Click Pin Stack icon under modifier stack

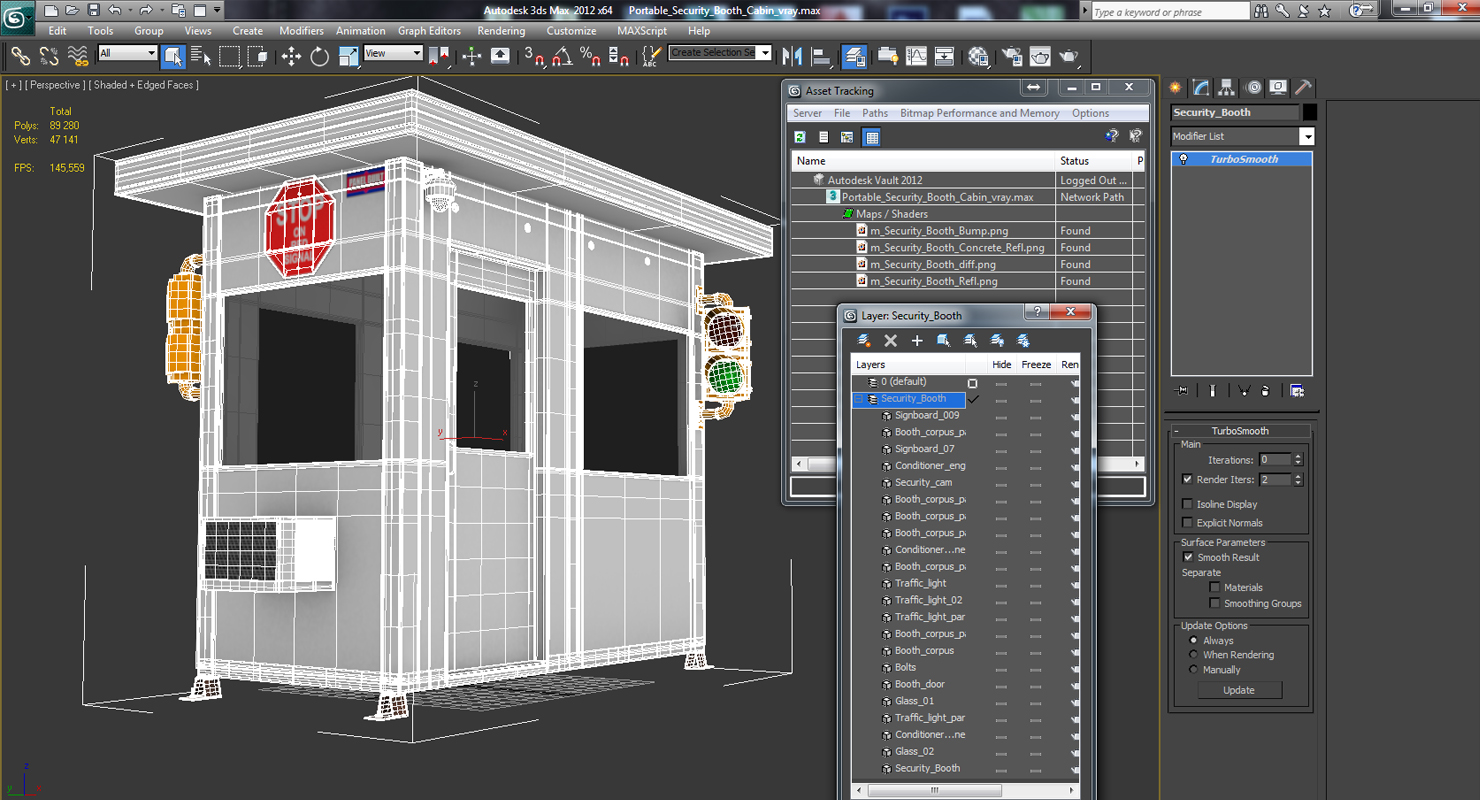(1182, 391)
